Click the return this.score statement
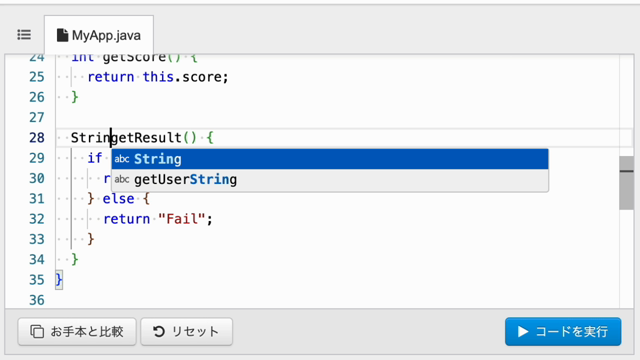Viewport: 640px width, 360px height. pyautogui.click(x=158, y=77)
